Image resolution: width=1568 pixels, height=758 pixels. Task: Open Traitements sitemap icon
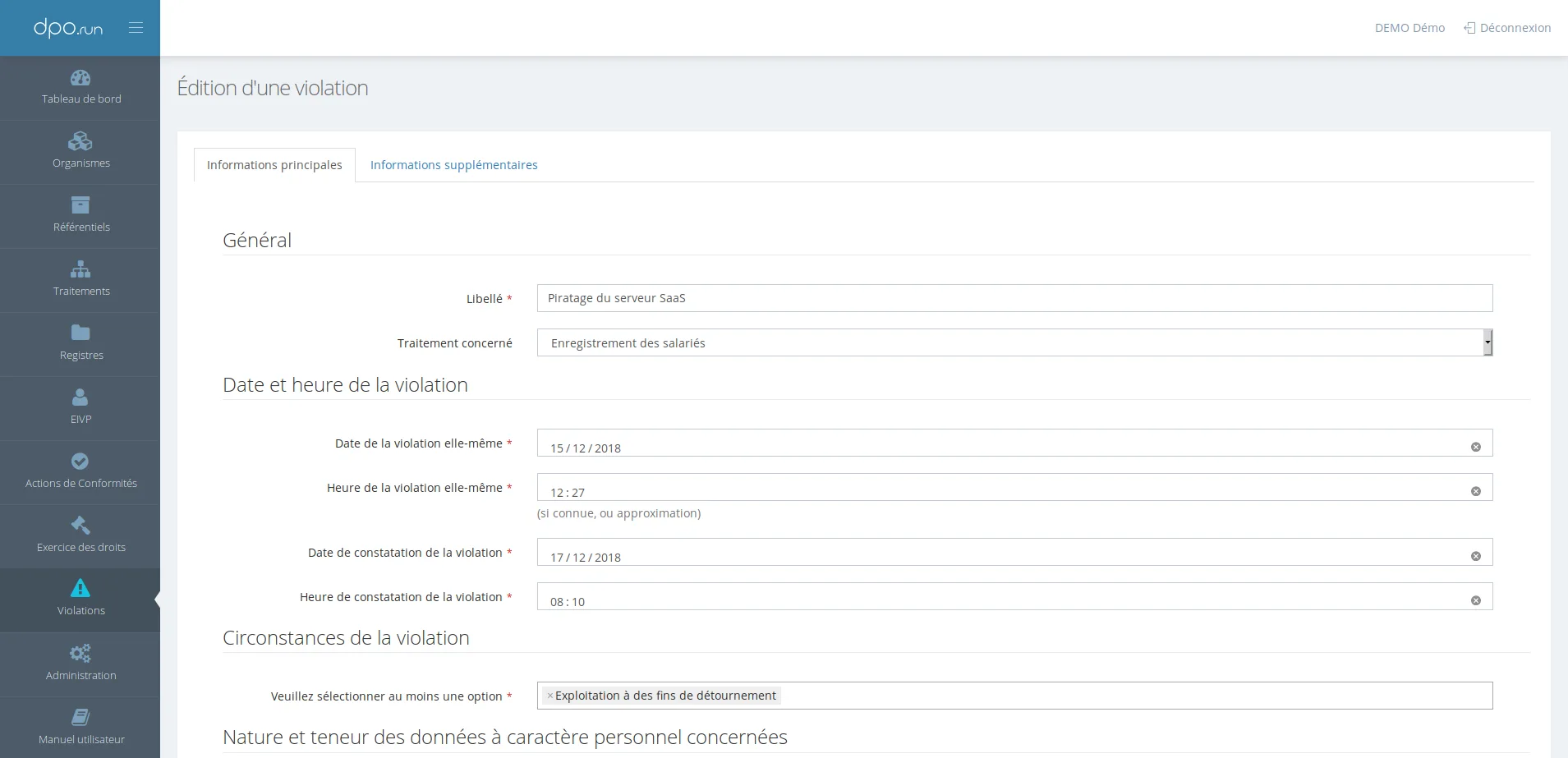pos(80,269)
